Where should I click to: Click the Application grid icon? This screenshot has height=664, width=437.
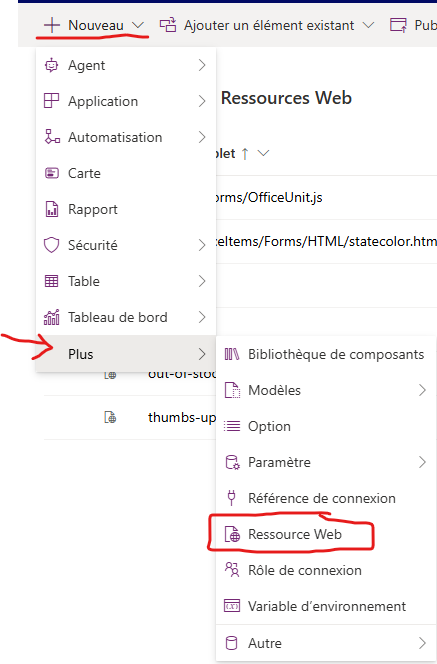pyautogui.click(x=52, y=101)
